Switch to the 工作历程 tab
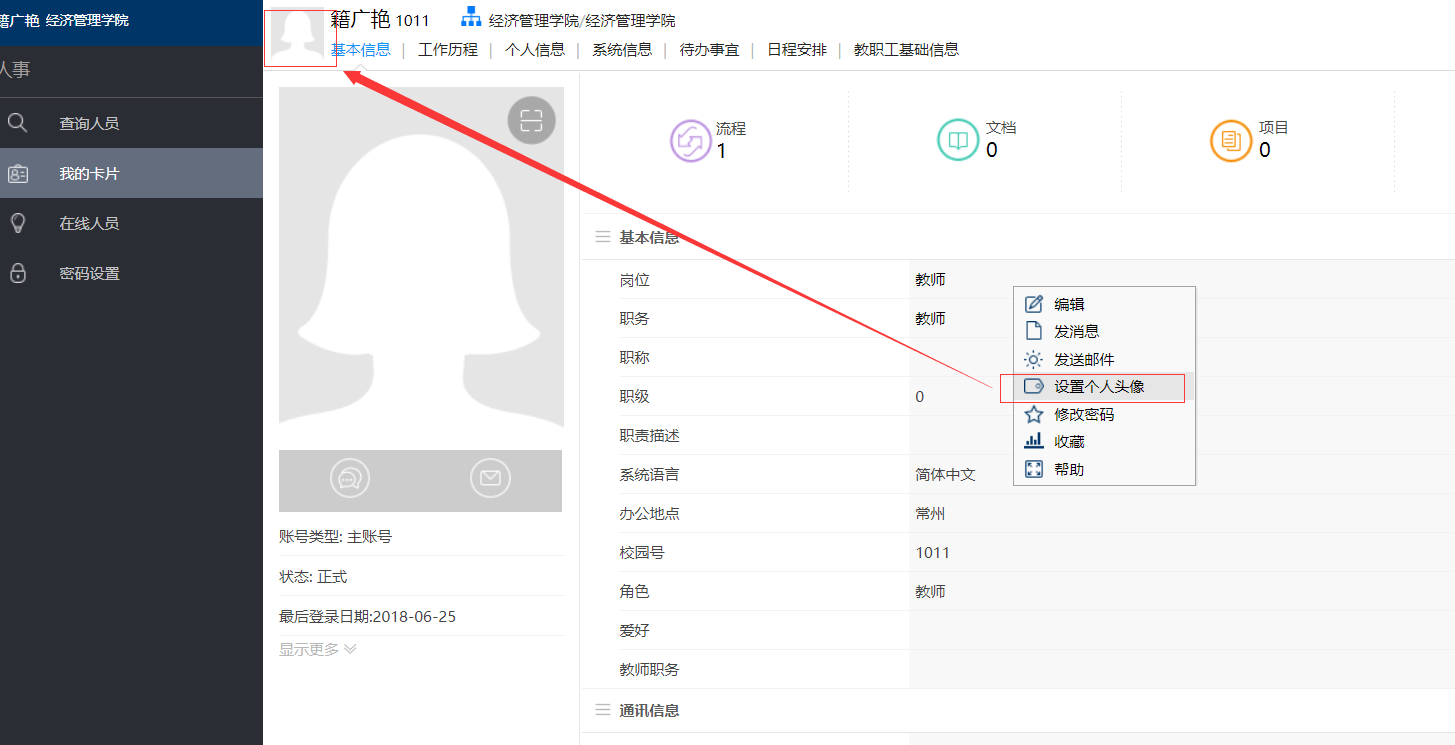Image resolution: width=1455 pixels, height=745 pixels. coord(447,49)
